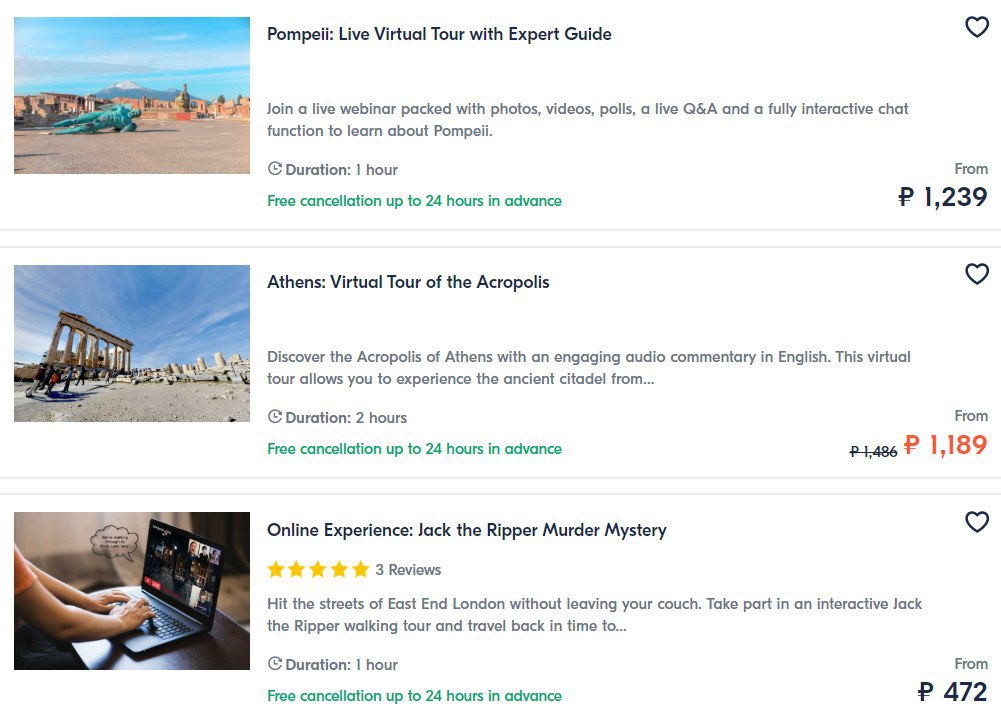Click the clock icon on Jack the Ripper listing
Viewport: 1001px width, 719px height.
275,664
